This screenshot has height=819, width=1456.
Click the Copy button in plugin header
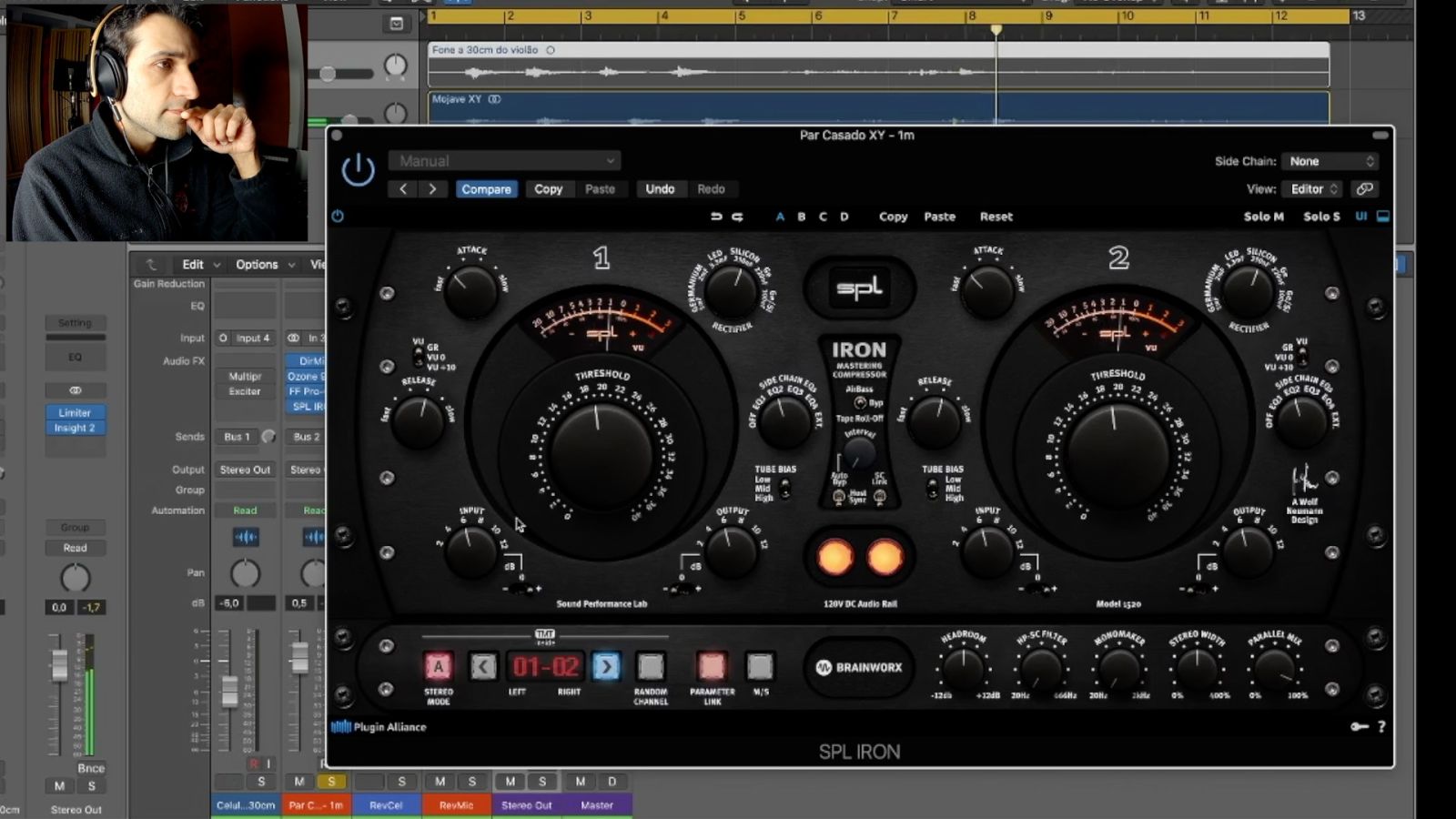click(x=548, y=189)
